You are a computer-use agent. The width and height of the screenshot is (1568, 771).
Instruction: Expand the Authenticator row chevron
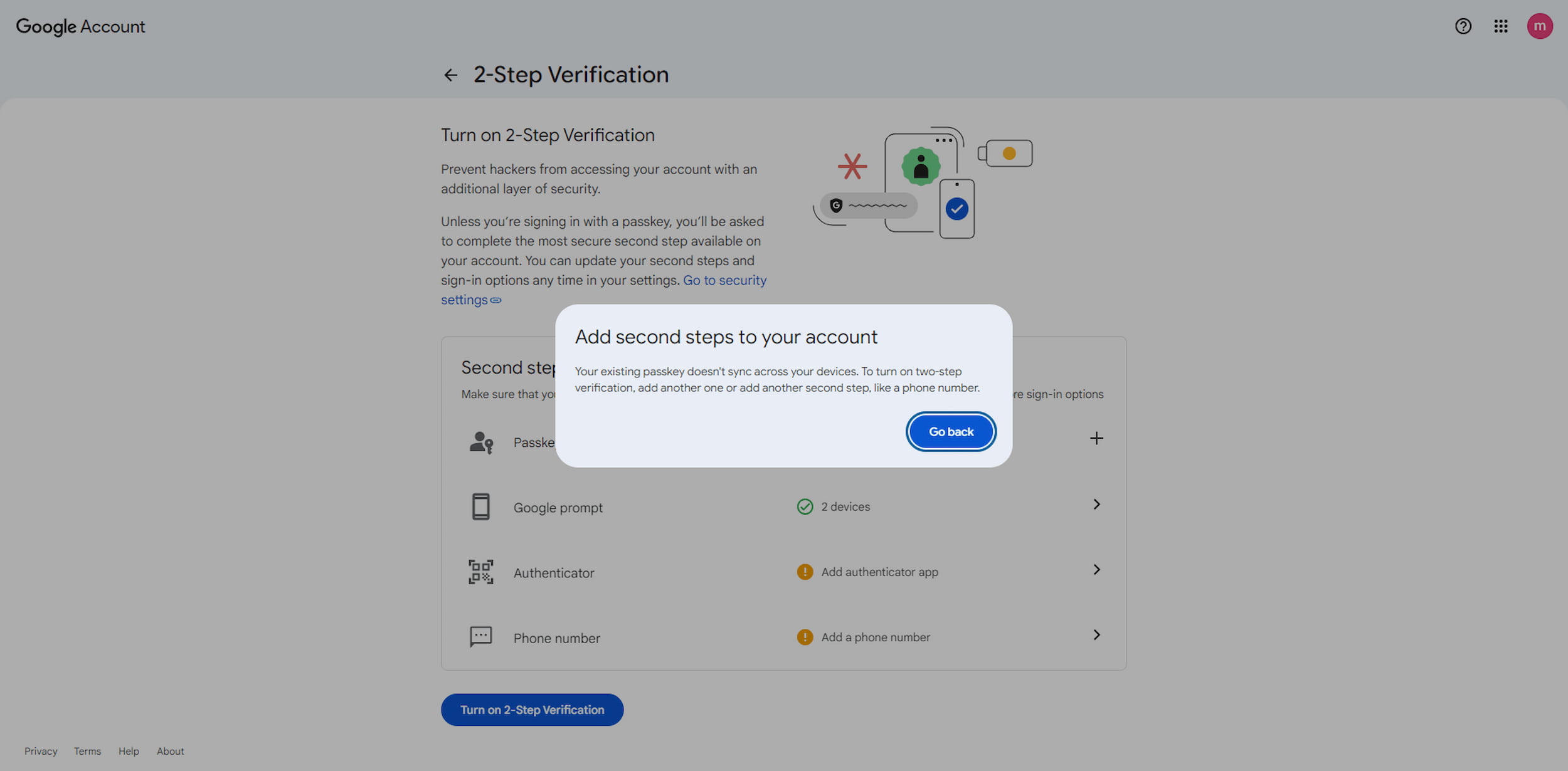[1096, 570]
